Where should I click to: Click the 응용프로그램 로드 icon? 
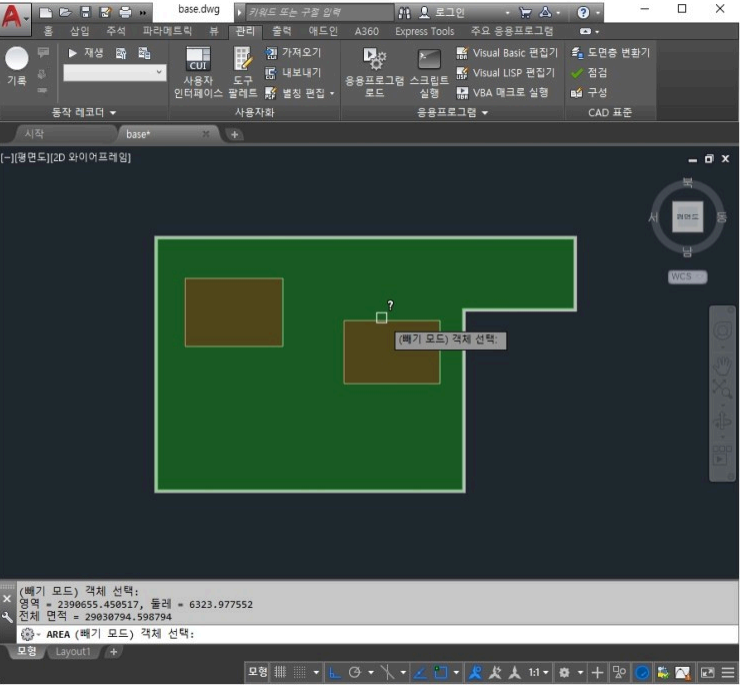click(x=374, y=72)
